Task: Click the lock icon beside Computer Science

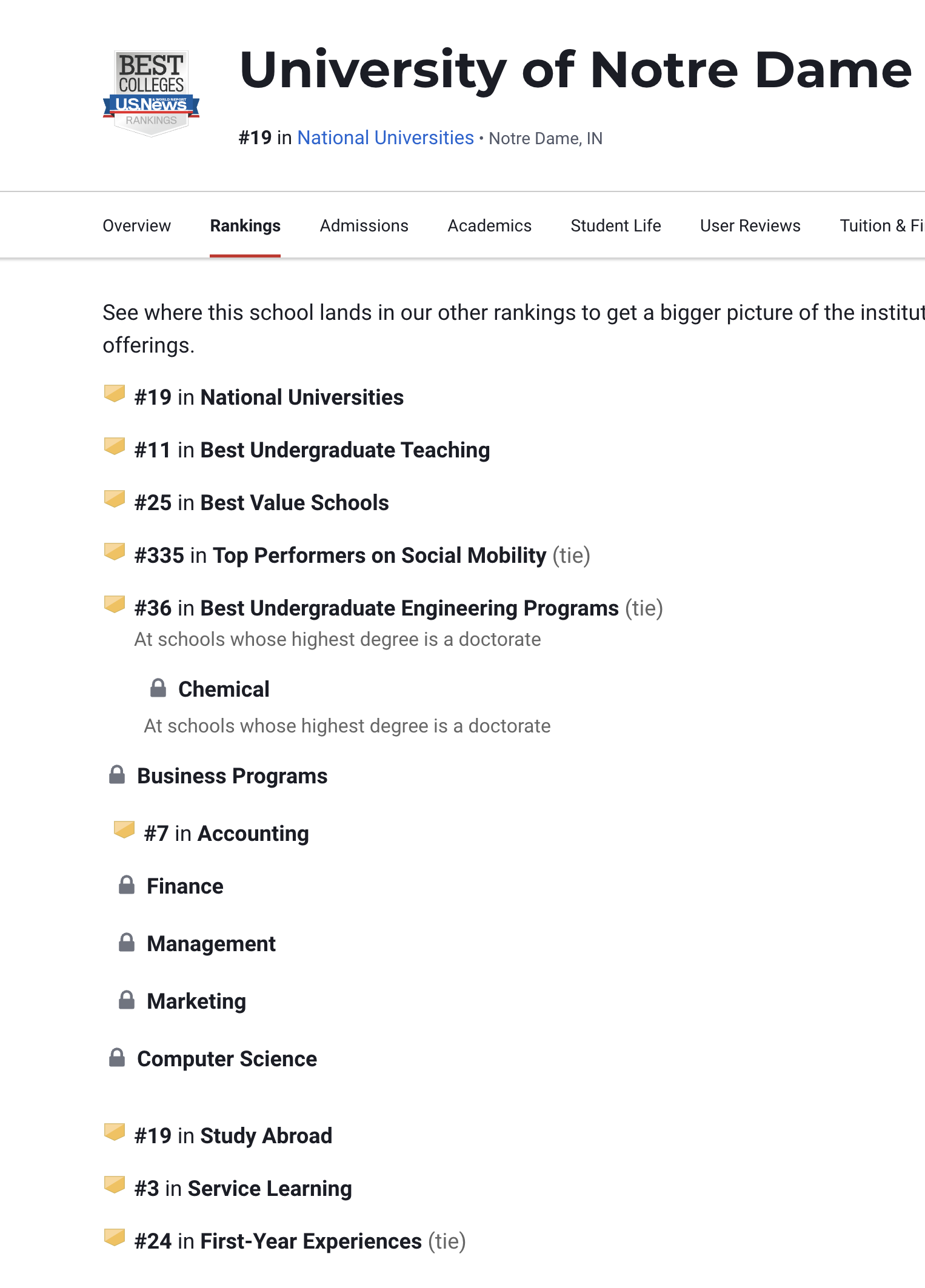Action: (117, 1058)
